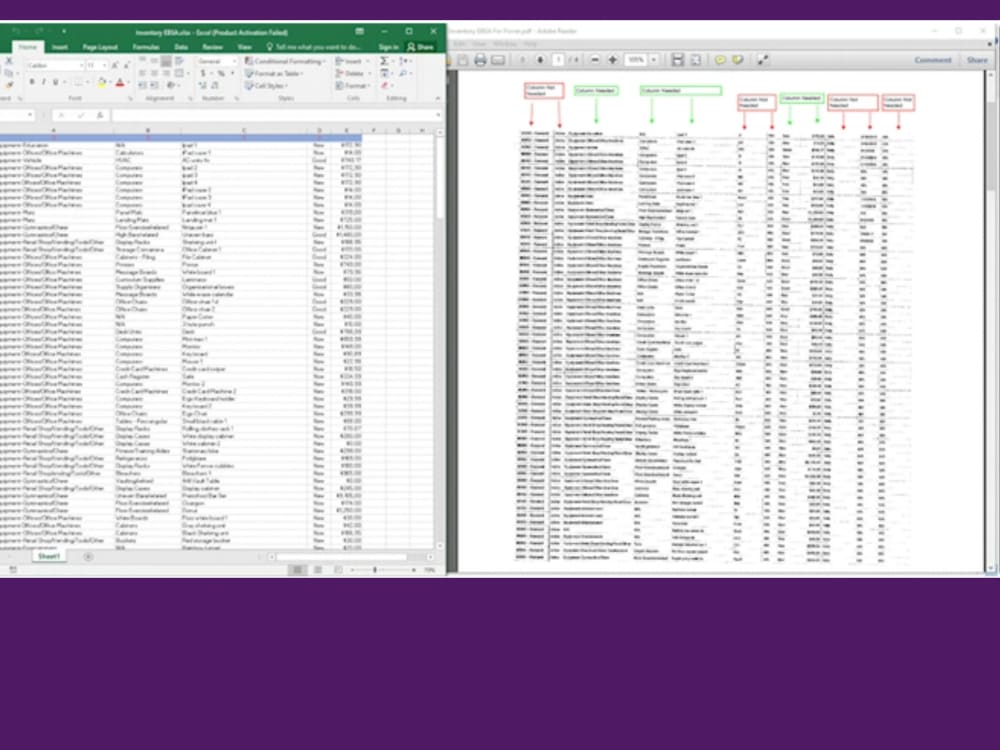Adjust the Excel zoom slider
The height and width of the screenshot is (750, 1000).
[x=375, y=570]
